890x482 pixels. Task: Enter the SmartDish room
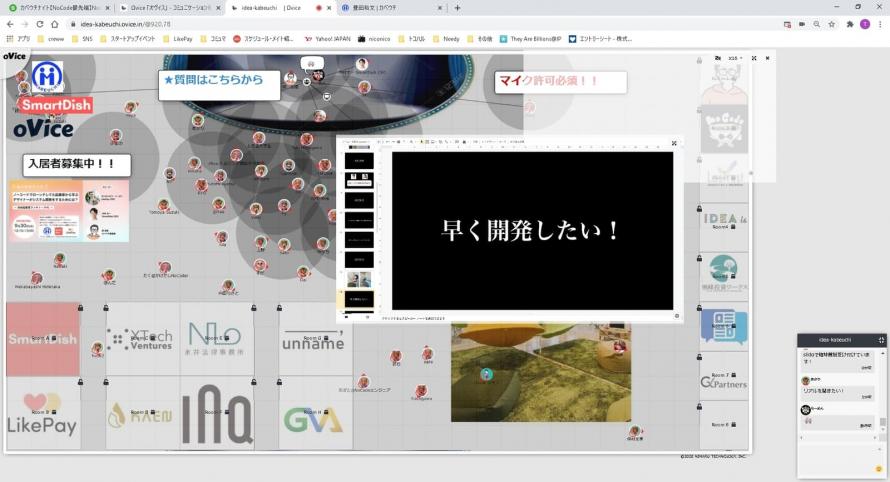(x=43, y=339)
